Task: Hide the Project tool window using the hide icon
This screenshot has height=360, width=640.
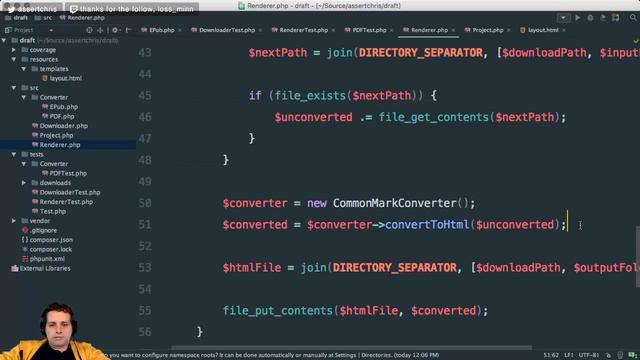Action: coord(128,30)
